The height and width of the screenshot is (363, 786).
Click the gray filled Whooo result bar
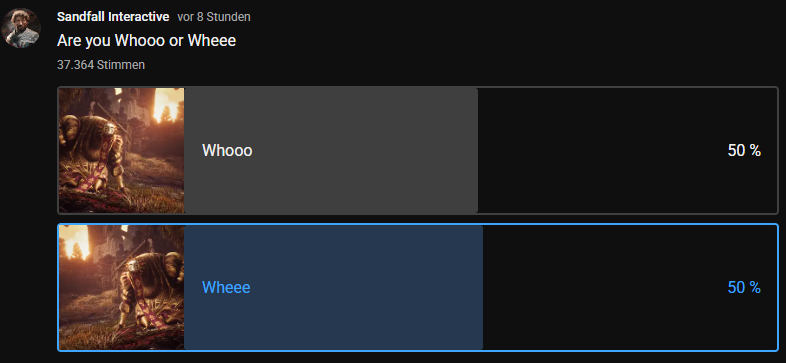[x=331, y=150]
